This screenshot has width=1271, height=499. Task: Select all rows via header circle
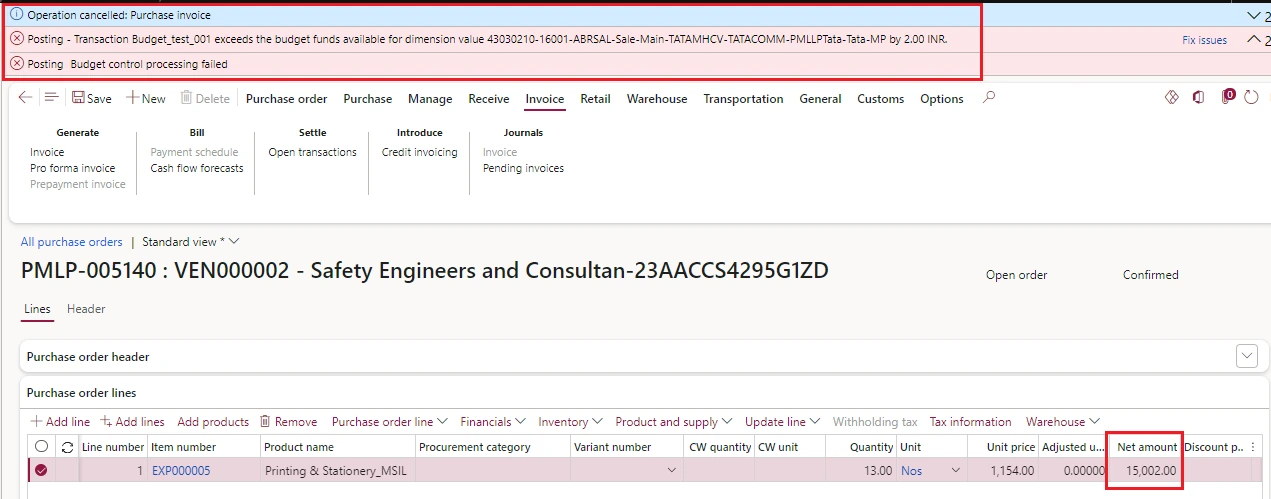coord(41,447)
